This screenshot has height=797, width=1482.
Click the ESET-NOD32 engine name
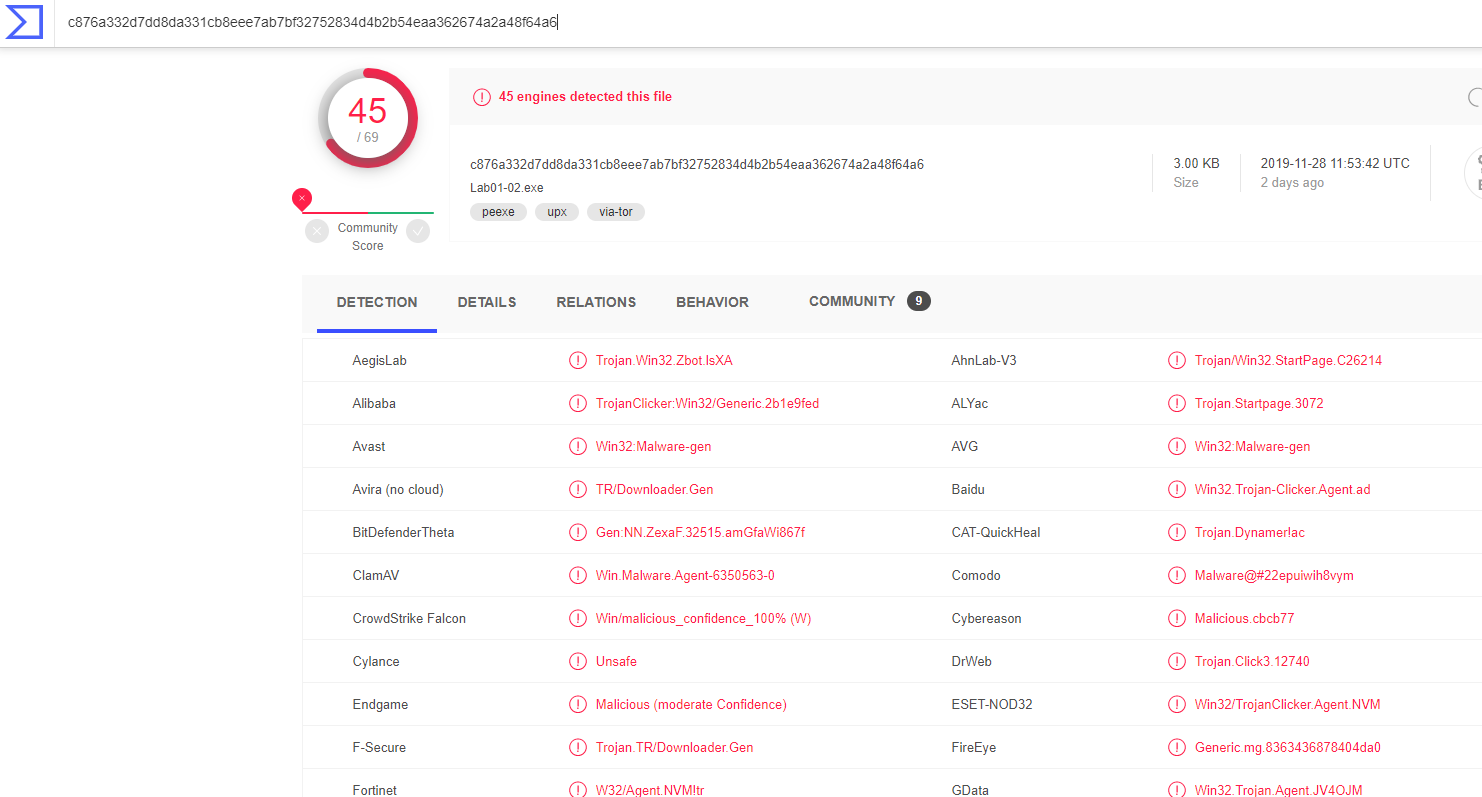pos(992,704)
